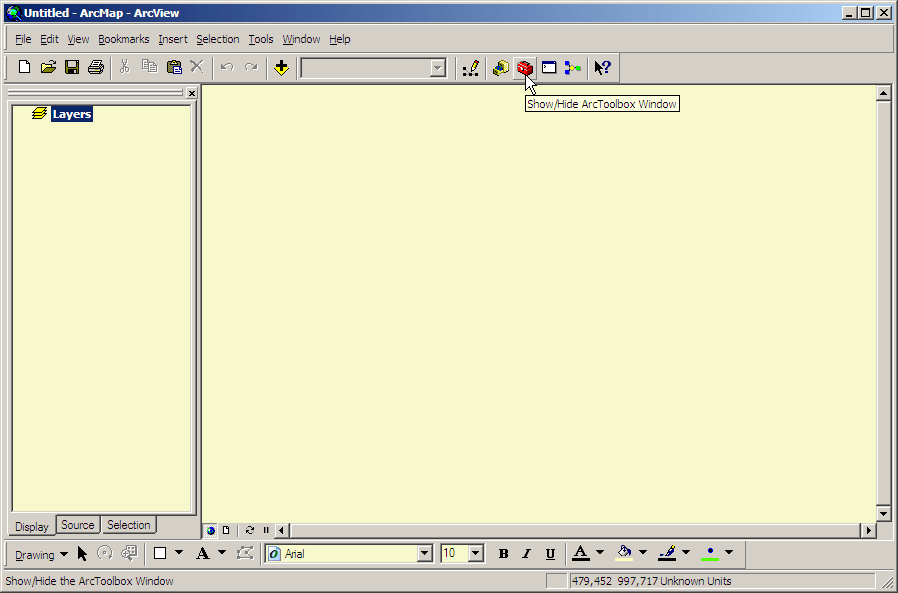Open the font size 10 dropdown
Viewport: 898px width, 593px height.
point(475,553)
